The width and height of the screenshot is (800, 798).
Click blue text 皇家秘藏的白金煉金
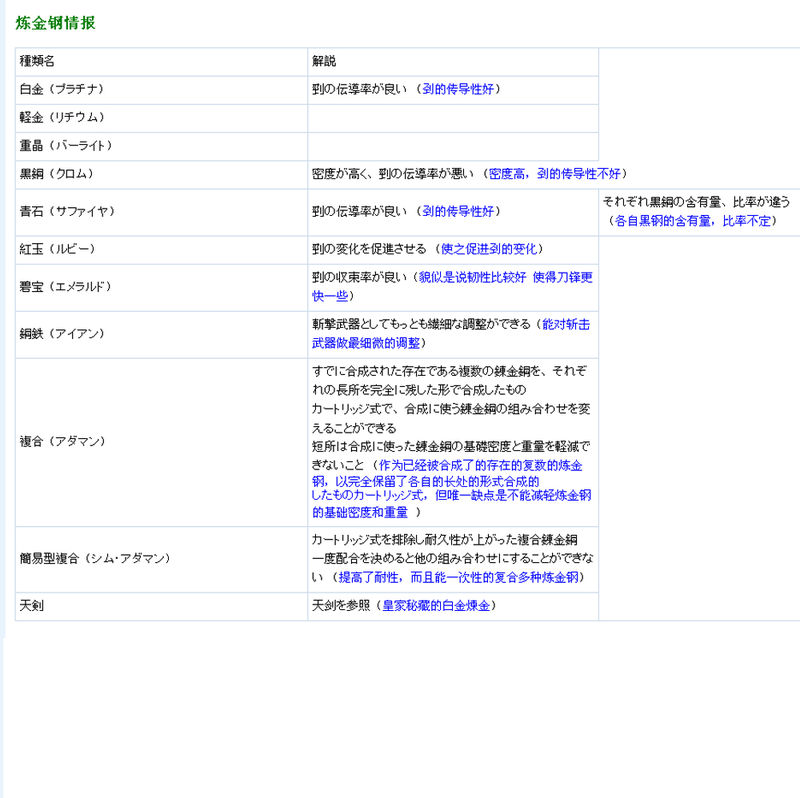pos(436,606)
